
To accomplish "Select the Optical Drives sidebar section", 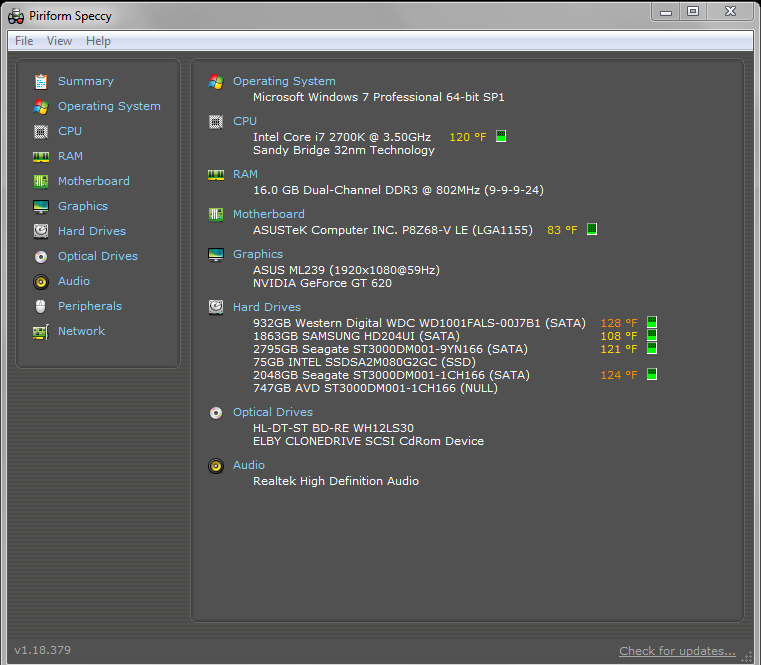I will pyautogui.click(x=98, y=256).
